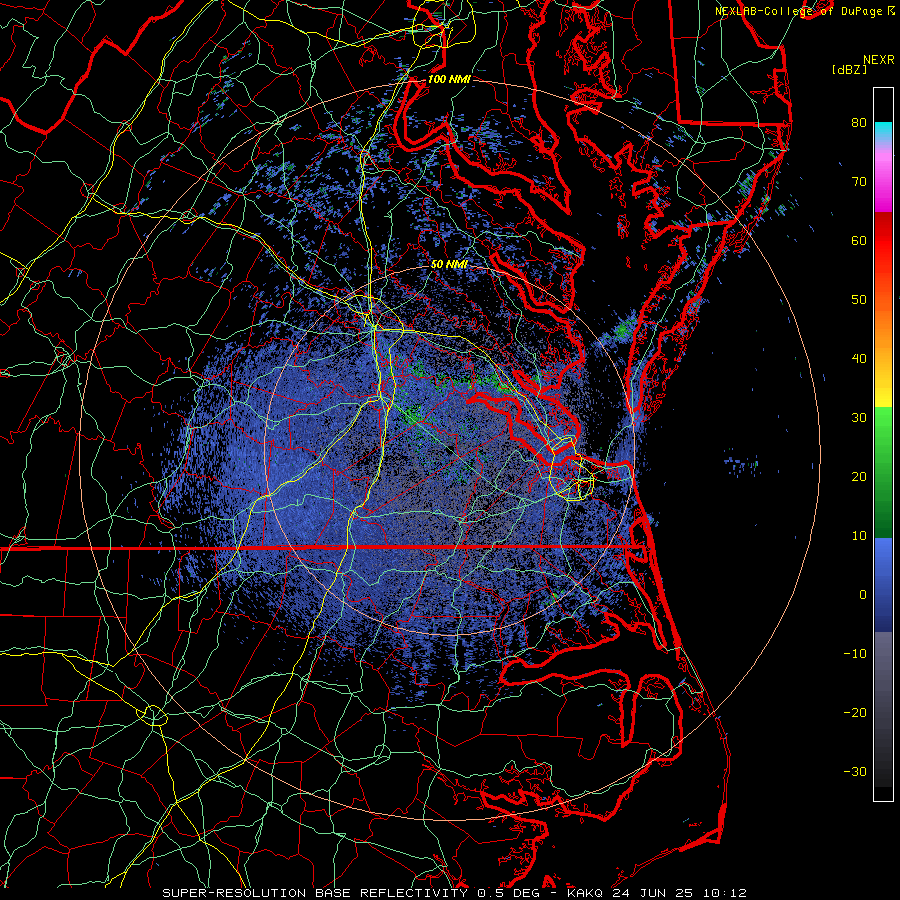Click the 60 value on the dBZ scale

tap(859, 240)
